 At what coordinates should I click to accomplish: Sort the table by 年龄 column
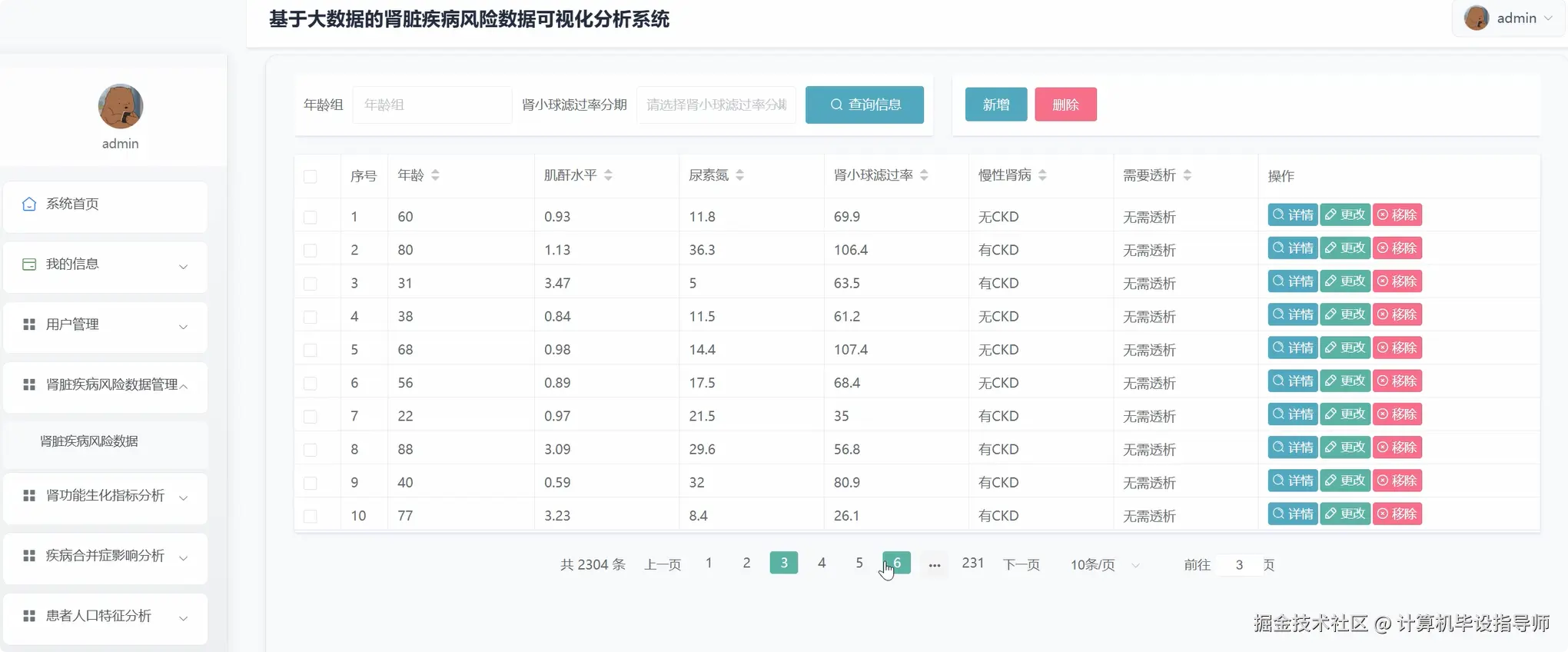pos(435,175)
